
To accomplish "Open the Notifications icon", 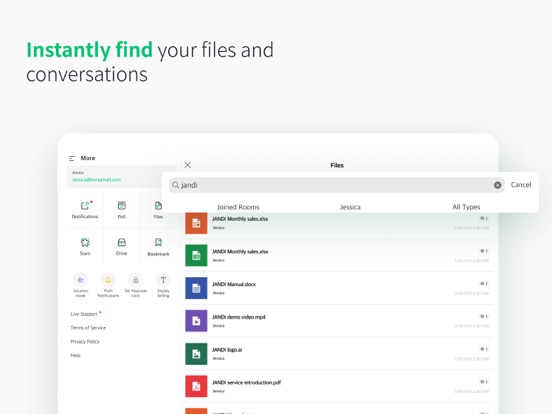I will pos(85,205).
